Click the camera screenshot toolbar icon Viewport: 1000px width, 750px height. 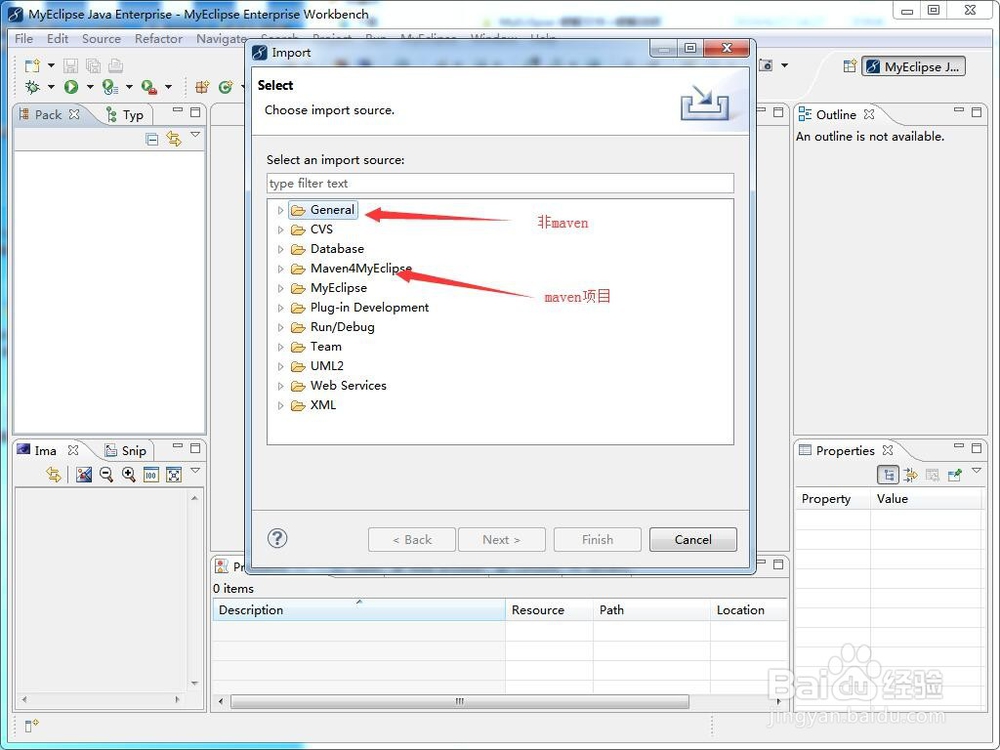[x=766, y=65]
